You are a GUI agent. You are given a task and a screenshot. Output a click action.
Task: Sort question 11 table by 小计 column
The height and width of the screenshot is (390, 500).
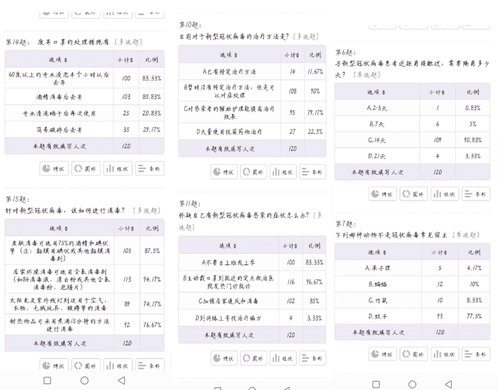(290, 246)
